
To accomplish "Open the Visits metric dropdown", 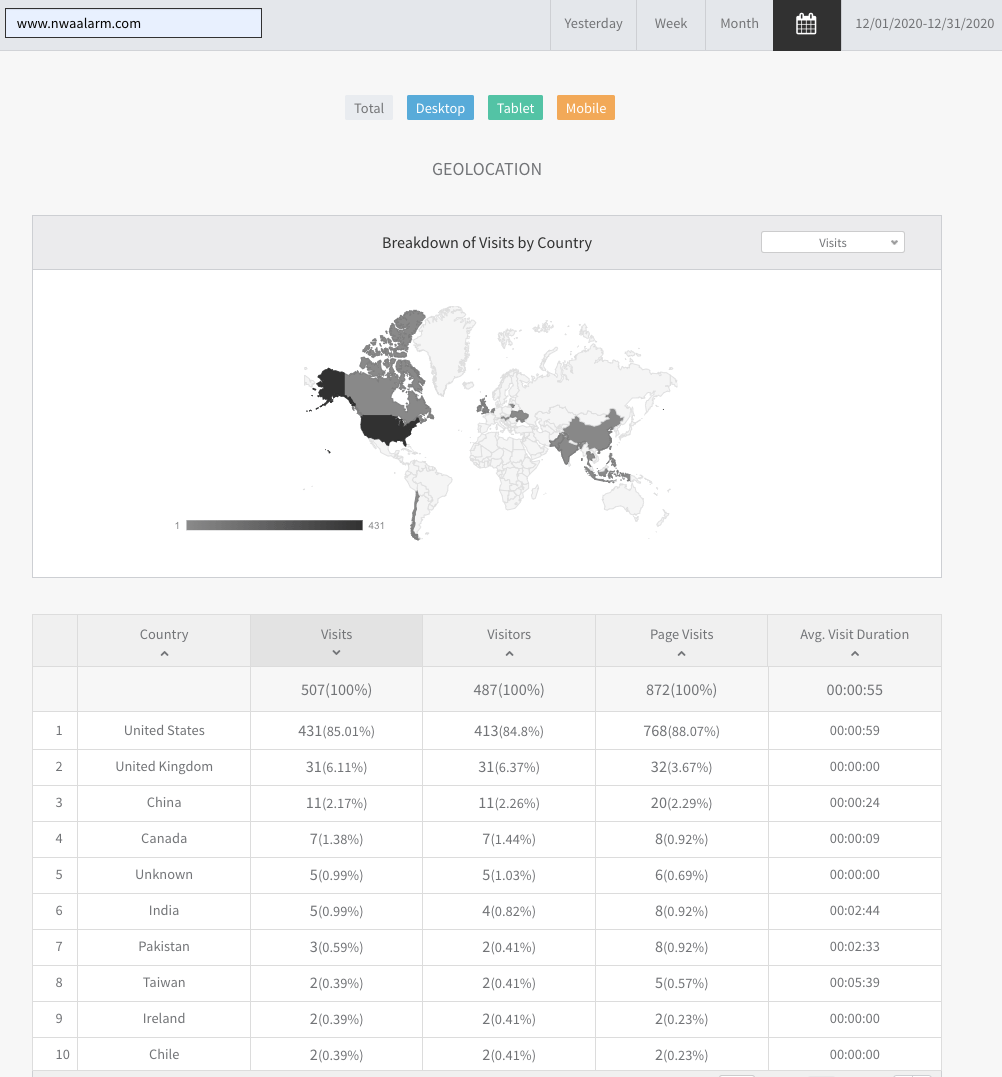I will [x=832, y=242].
